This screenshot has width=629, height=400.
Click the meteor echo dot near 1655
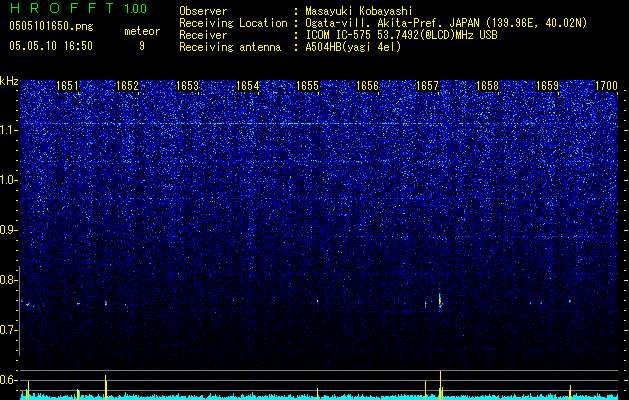click(x=317, y=301)
